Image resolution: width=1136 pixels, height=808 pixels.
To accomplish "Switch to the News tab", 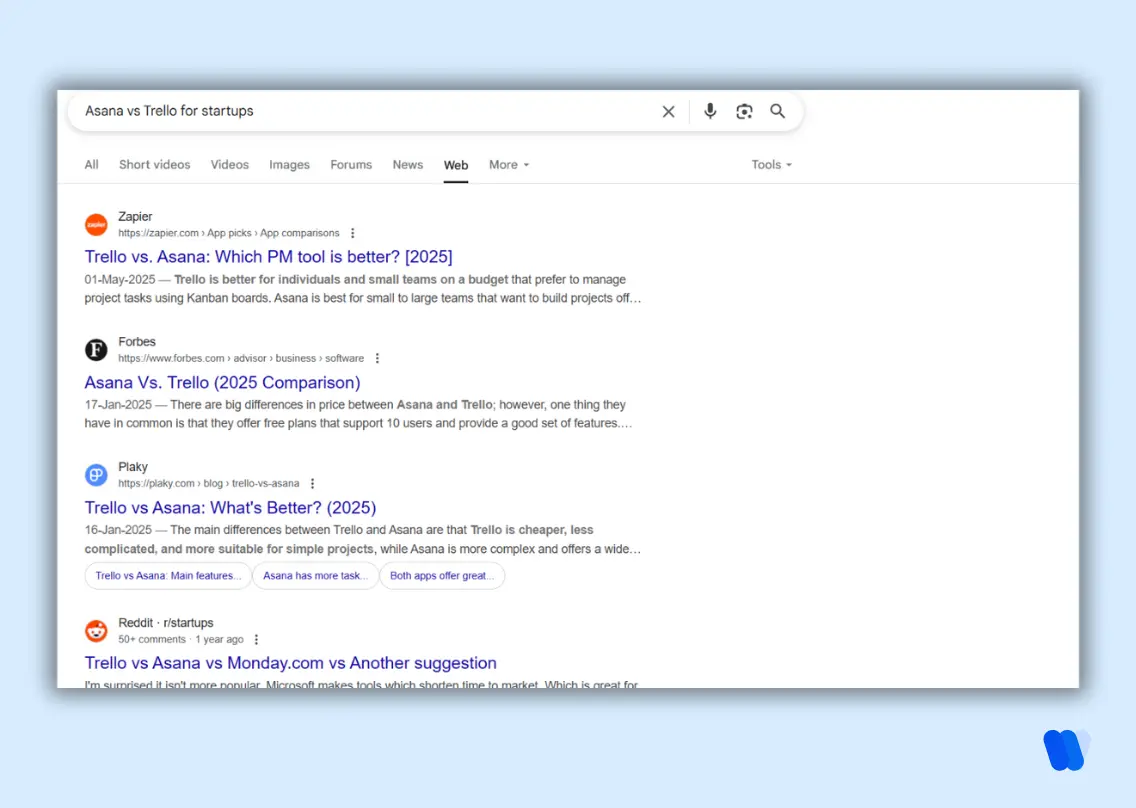I will coord(407,164).
